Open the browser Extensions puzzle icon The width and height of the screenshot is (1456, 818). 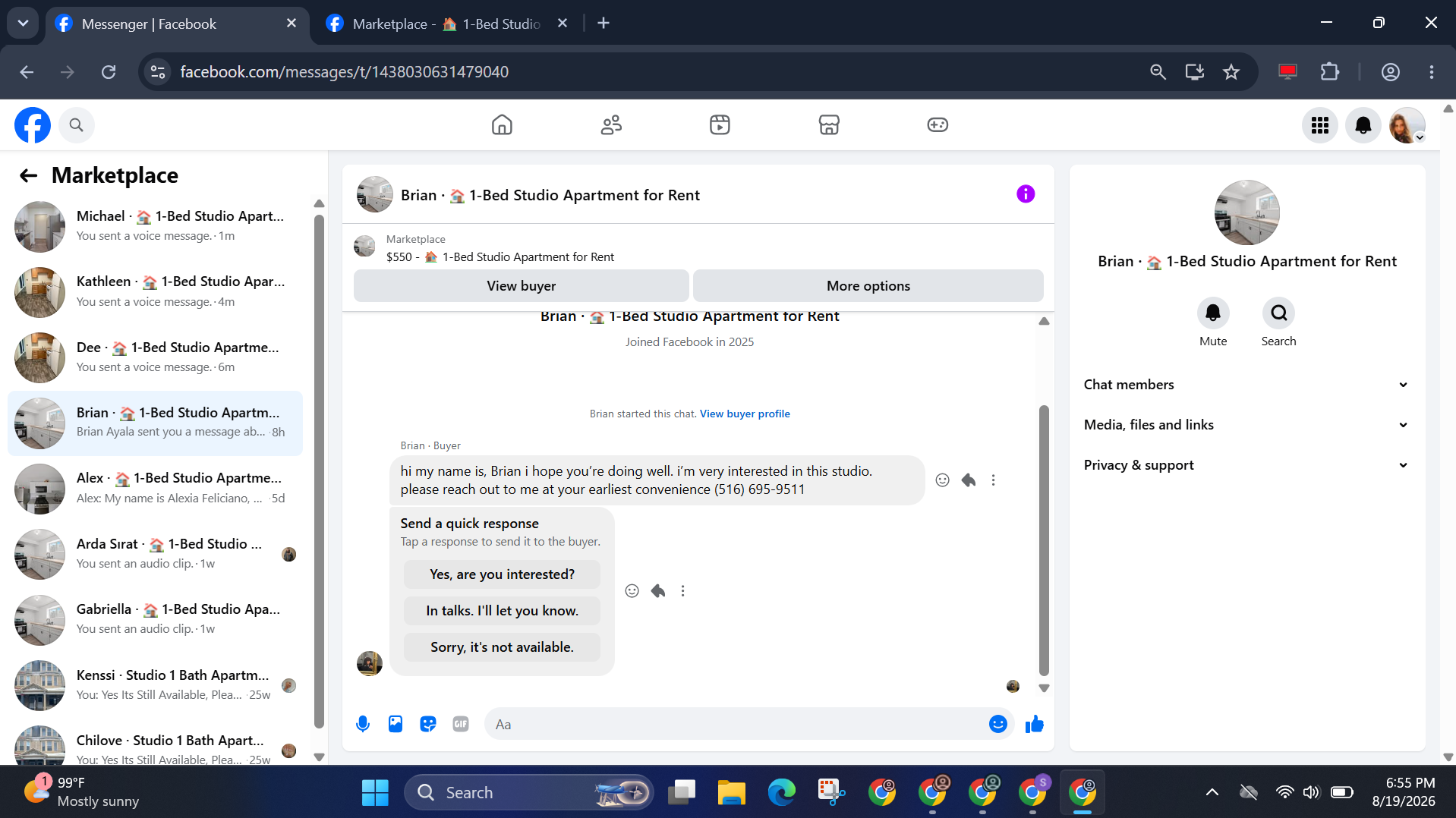(1330, 72)
